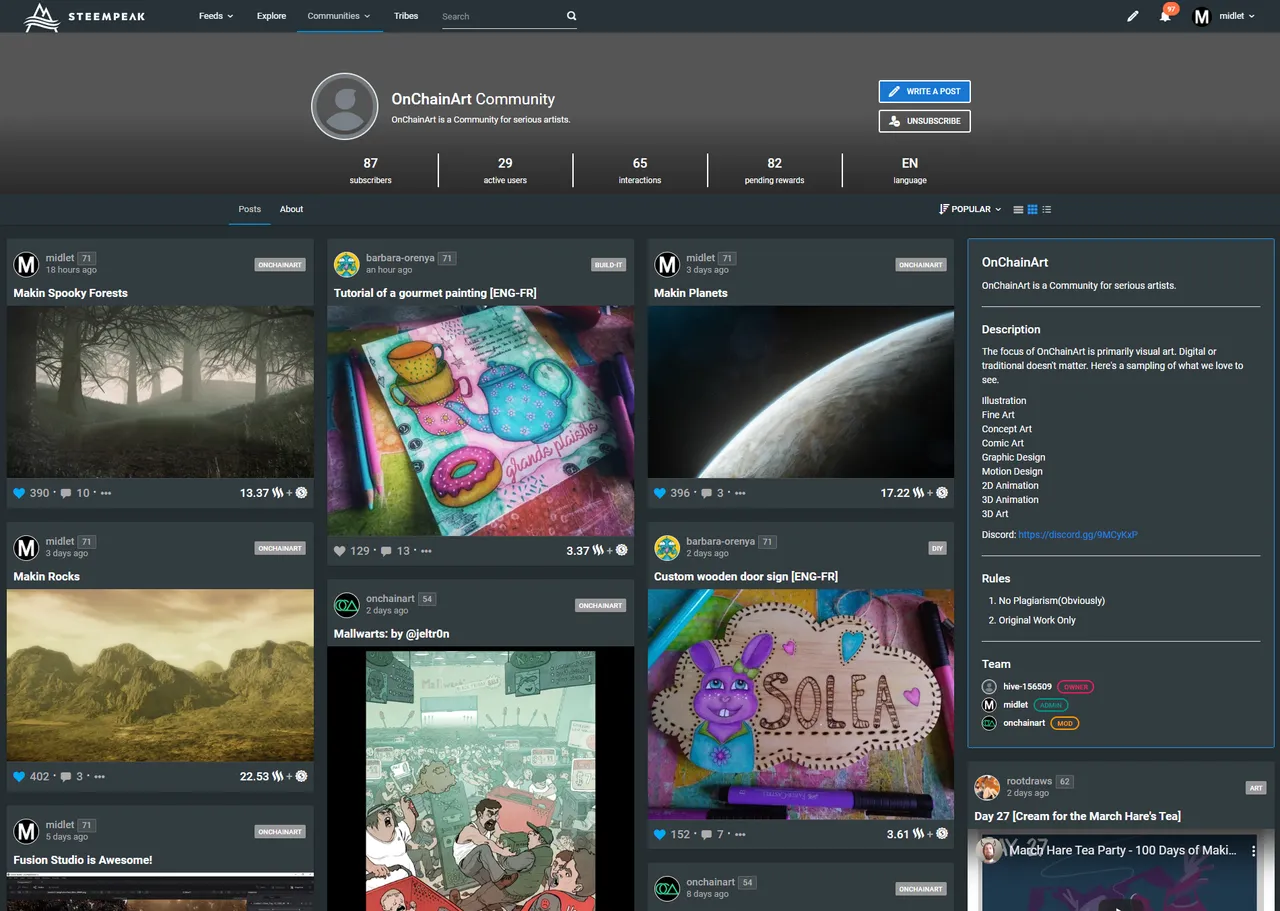Switch to grid view layout
Image resolution: width=1280 pixels, height=911 pixels.
pos(1033,210)
